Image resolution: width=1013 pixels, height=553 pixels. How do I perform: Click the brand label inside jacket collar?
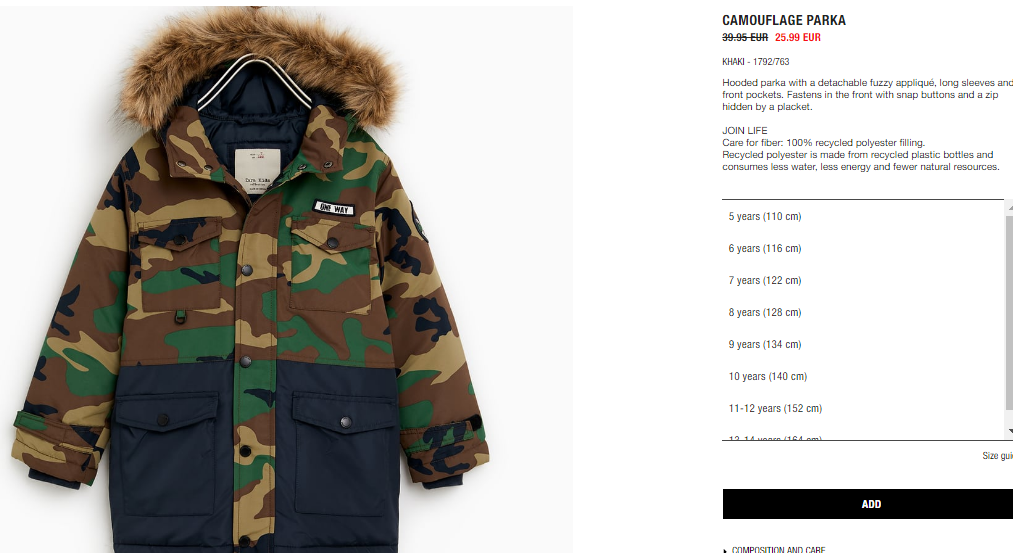tap(257, 171)
